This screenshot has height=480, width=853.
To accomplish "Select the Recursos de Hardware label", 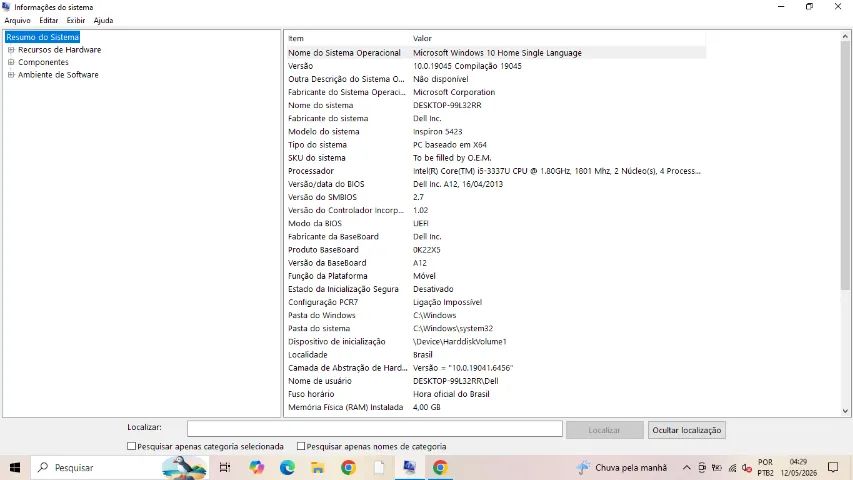I will pos(59,50).
